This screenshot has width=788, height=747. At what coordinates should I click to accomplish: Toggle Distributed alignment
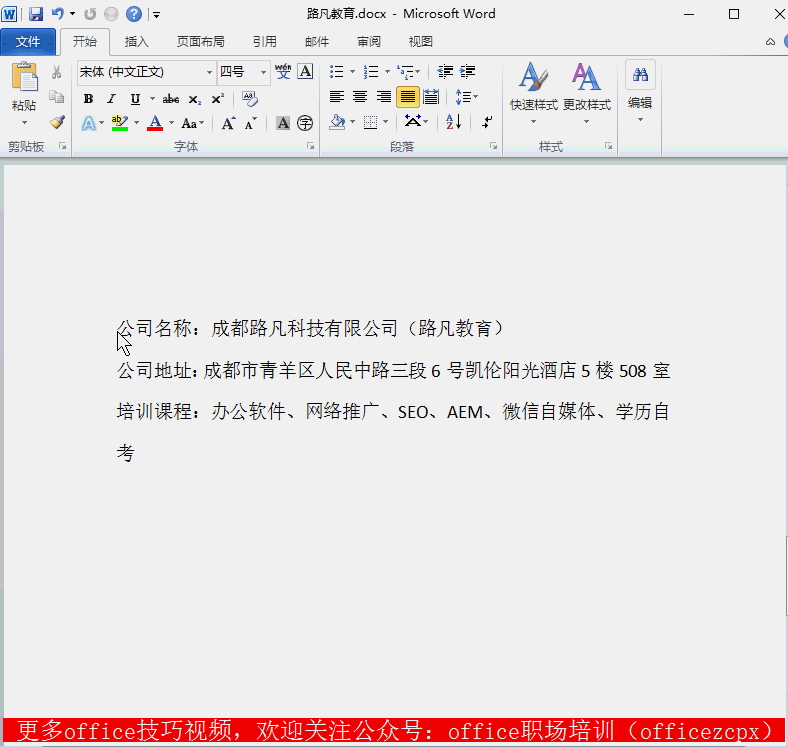coord(431,97)
